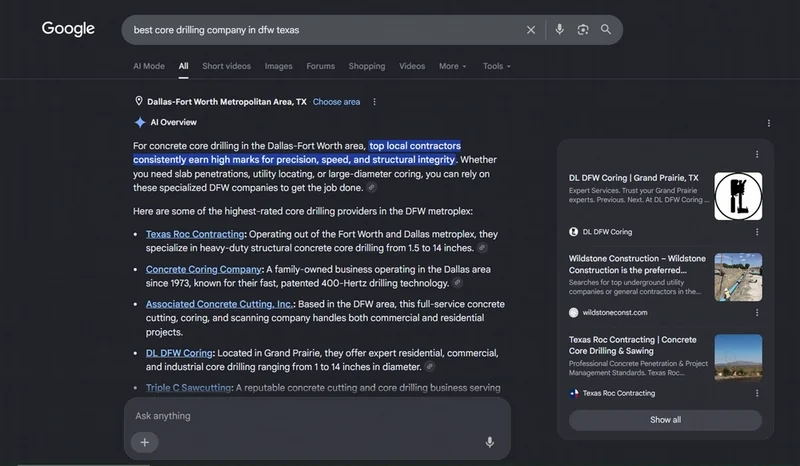
Task: Open Concrete Coring Company link
Action: [204, 269]
